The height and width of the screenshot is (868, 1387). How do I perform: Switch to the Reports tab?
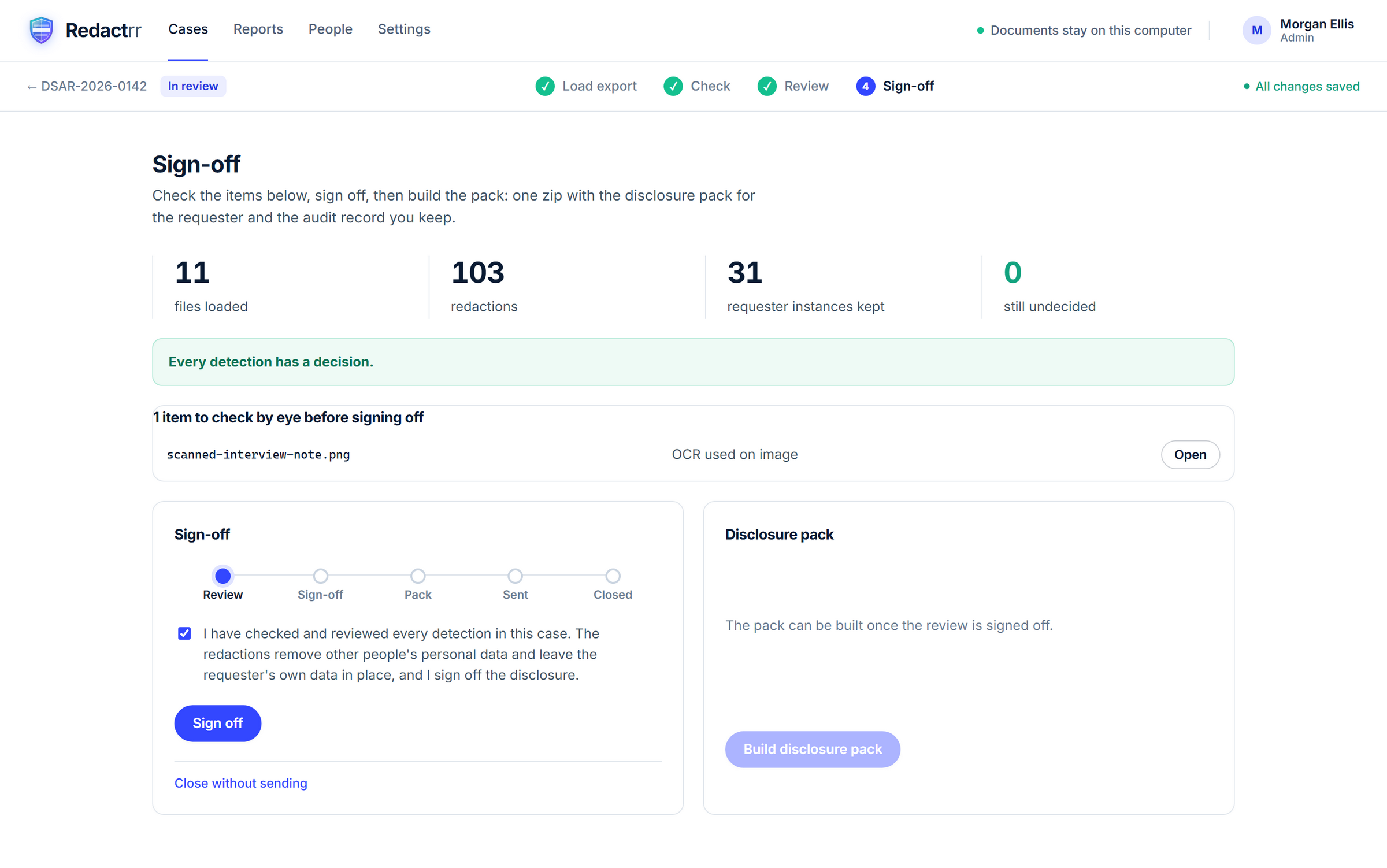point(258,29)
